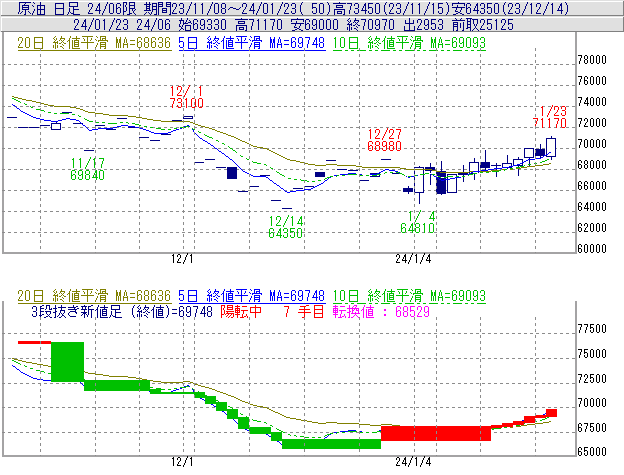Click the wide red block near 24/1/4
Image resolution: width=624 pixels, height=475 pixels.
[436, 433]
